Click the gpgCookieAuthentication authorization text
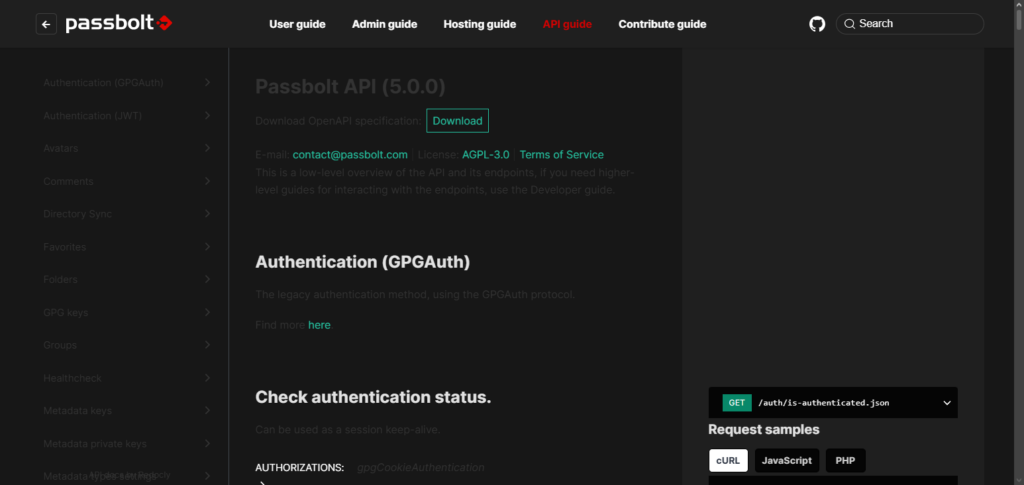Image resolution: width=1024 pixels, height=485 pixels. pos(421,467)
